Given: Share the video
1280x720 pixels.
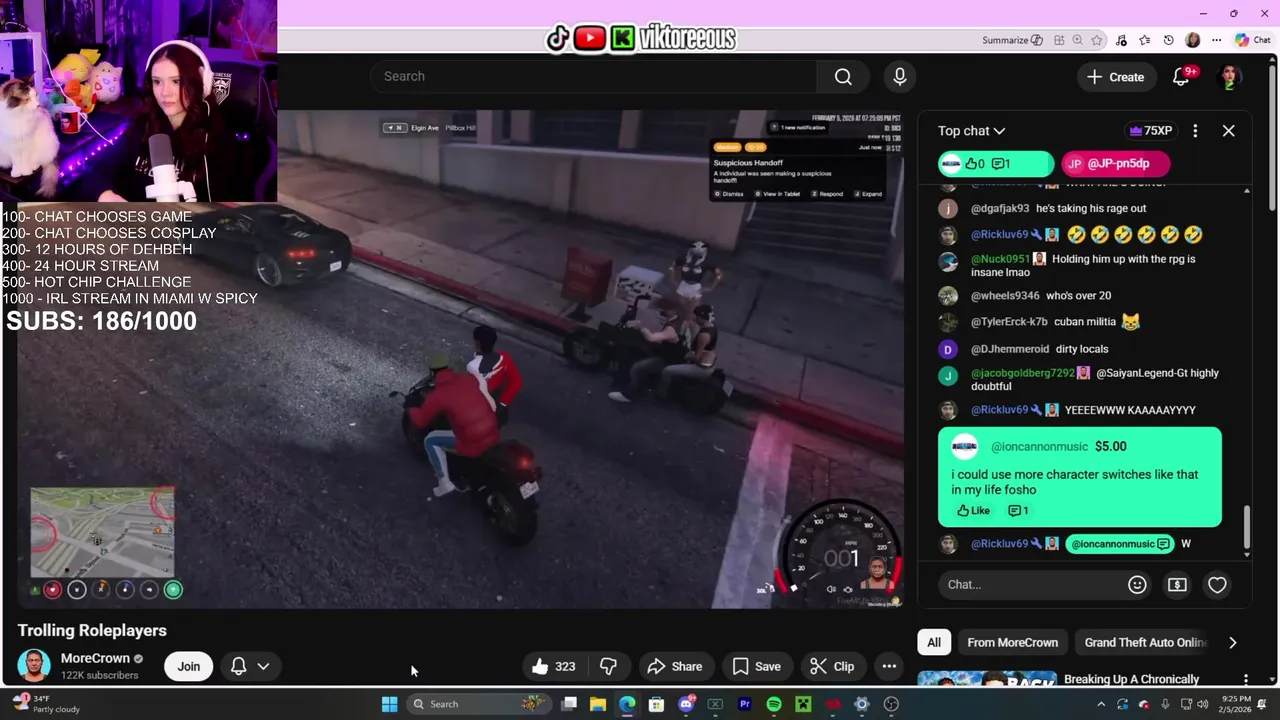Looking at the screenshot, I should click(675, 666).
